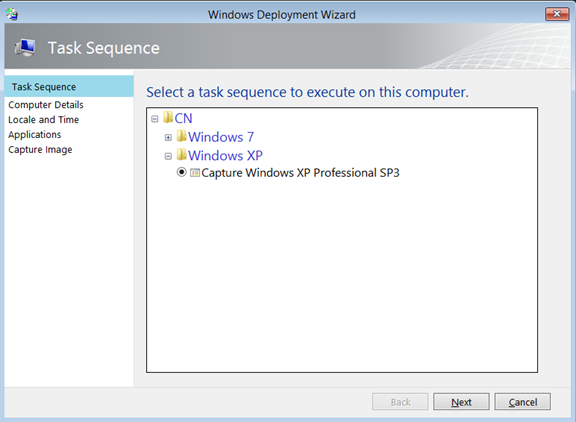Collapse the Windows XP tree node
Viewport: 576px width, 422px height.
pyautogui.click(x=168, y=156)
